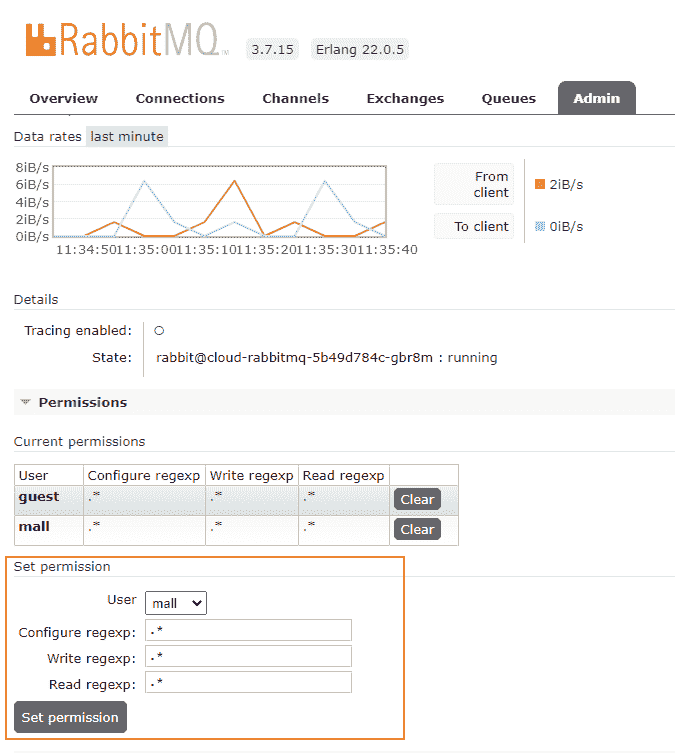The image size is (675, 753).
Task: Clear permissions for mall user
Action: tap(417, 529)
